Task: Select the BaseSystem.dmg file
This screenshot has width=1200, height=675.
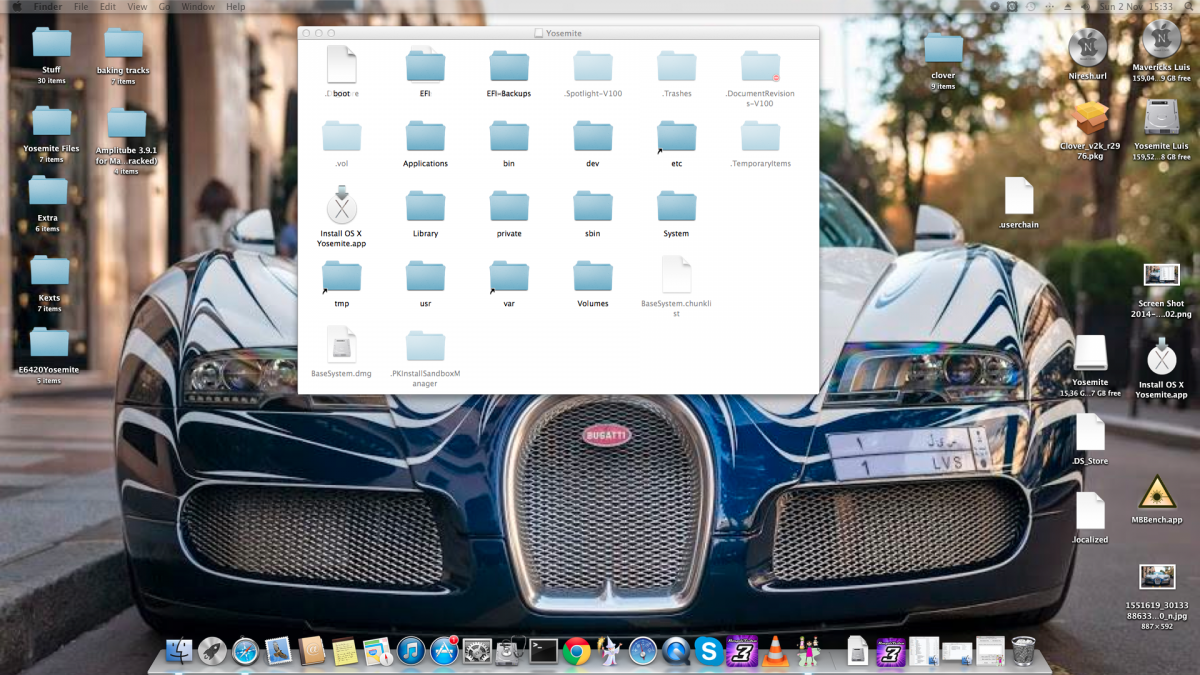Action: click(x=341, y=345)
